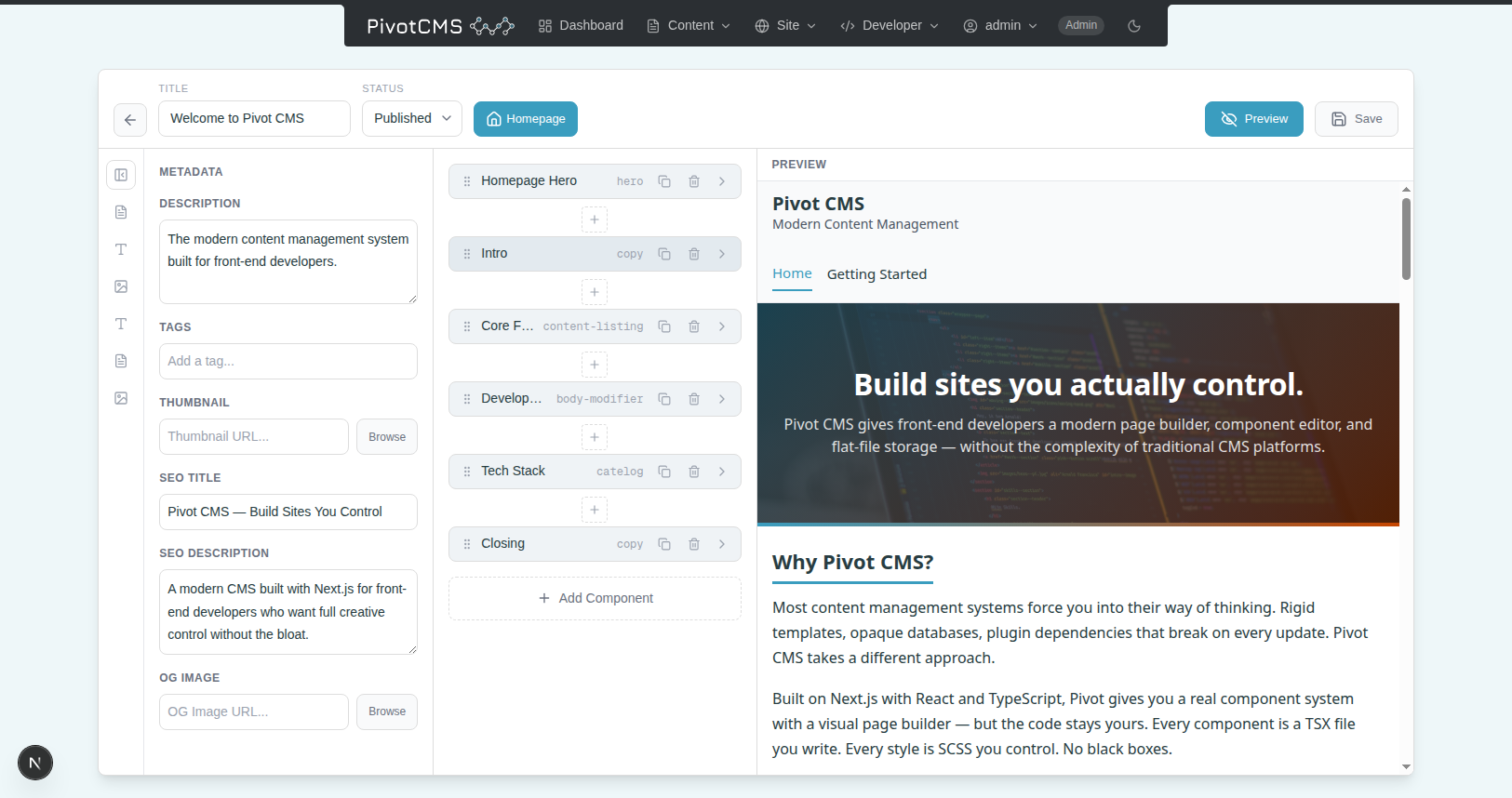The width and height of the screenshot is (1512, 798).
Task: Browse for a thumbnail image
Action: point(387,437)
